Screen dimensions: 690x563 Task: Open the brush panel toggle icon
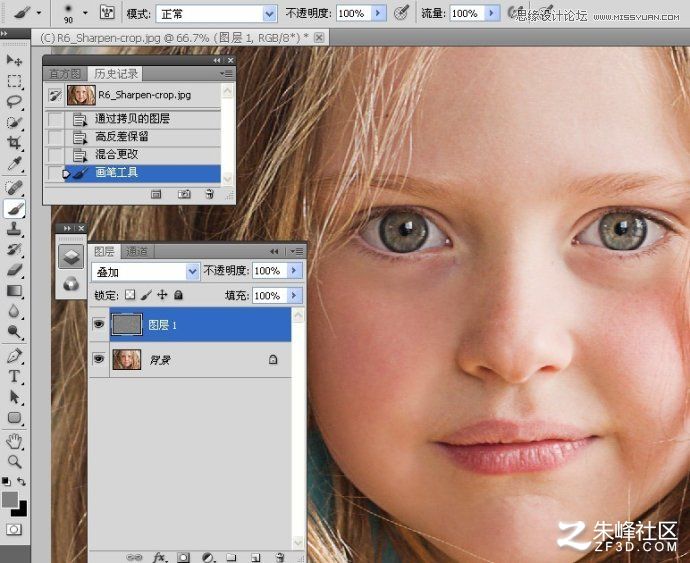(x=107, y=12)
